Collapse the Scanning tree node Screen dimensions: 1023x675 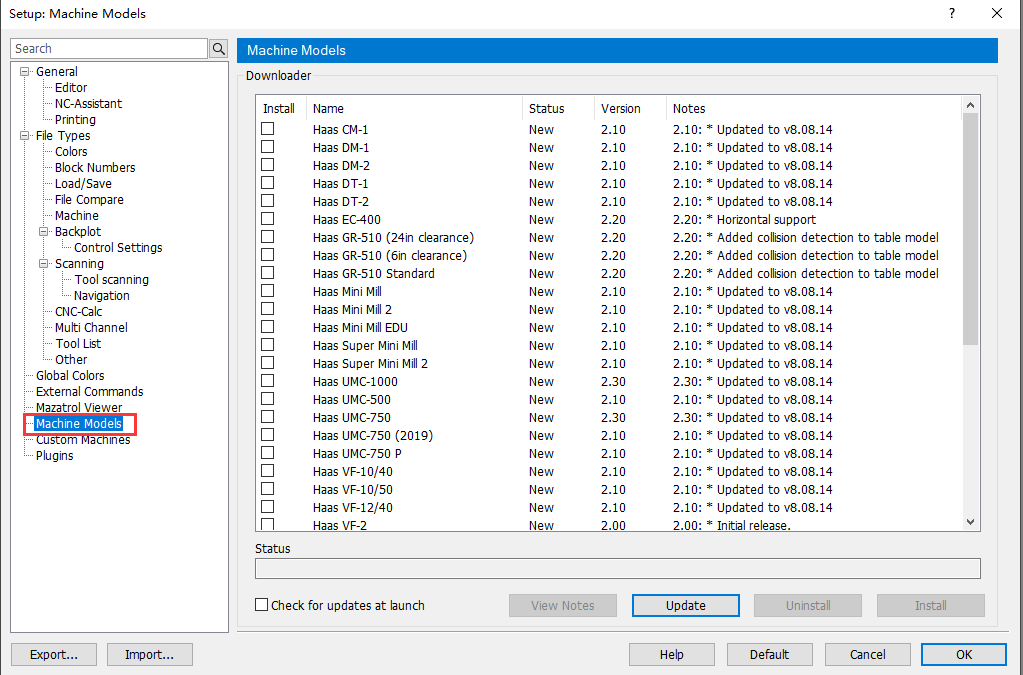pos(44,263)
